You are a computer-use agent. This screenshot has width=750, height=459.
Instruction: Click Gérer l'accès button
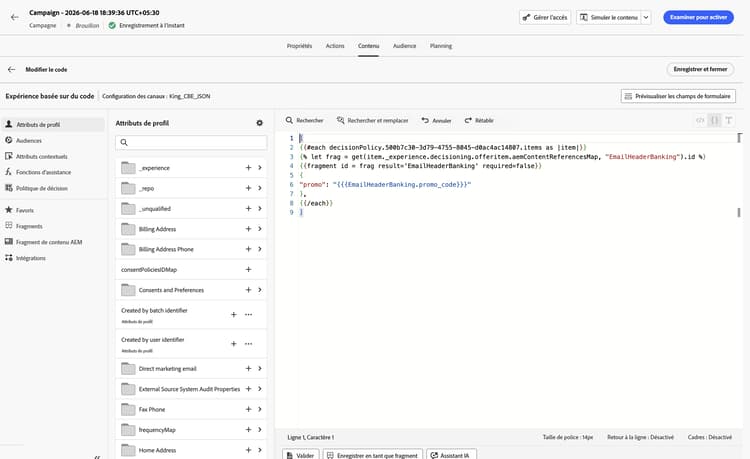[x=545, y=17]
